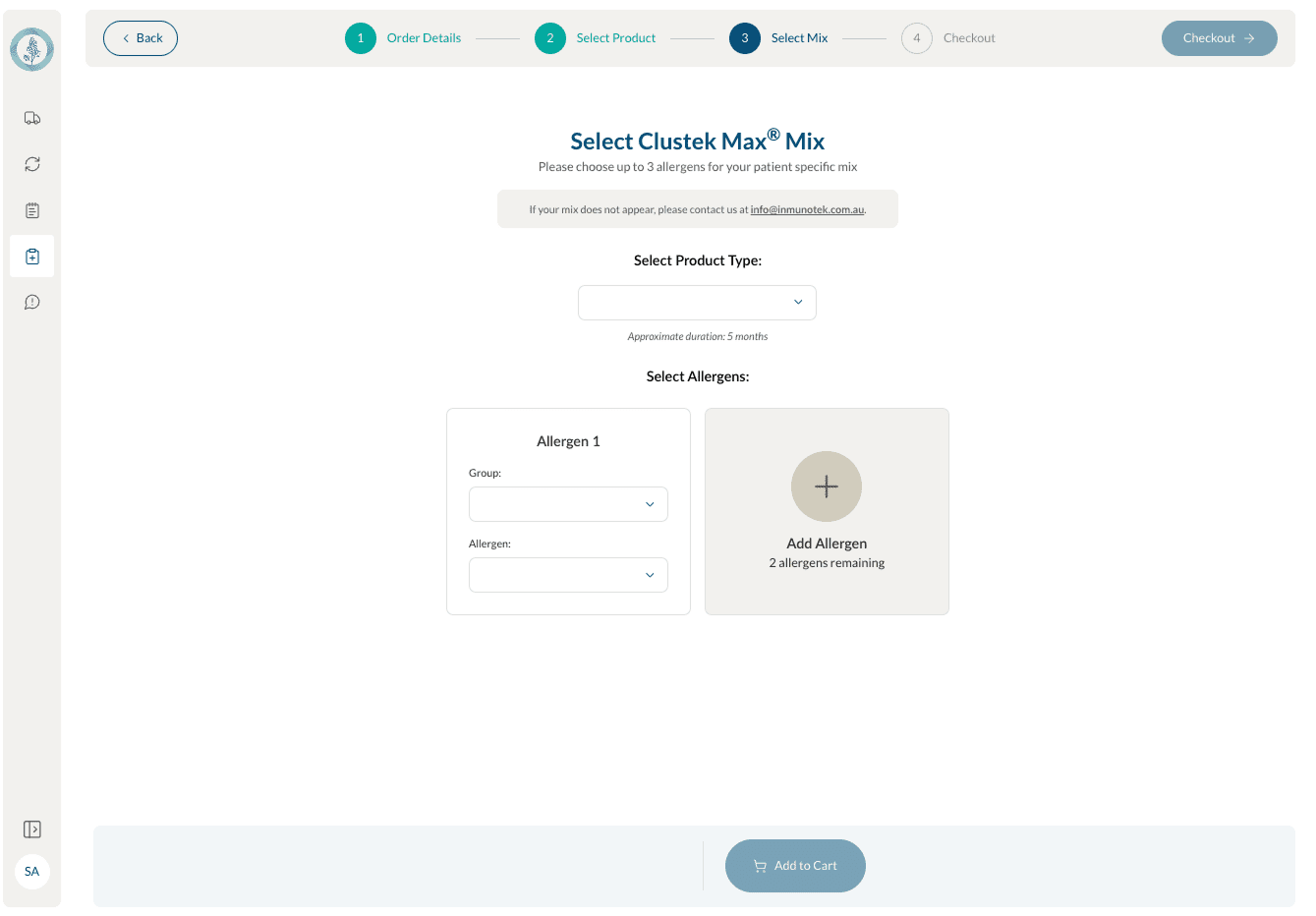Click the Checkout button at top right

tap(1220, 38)
